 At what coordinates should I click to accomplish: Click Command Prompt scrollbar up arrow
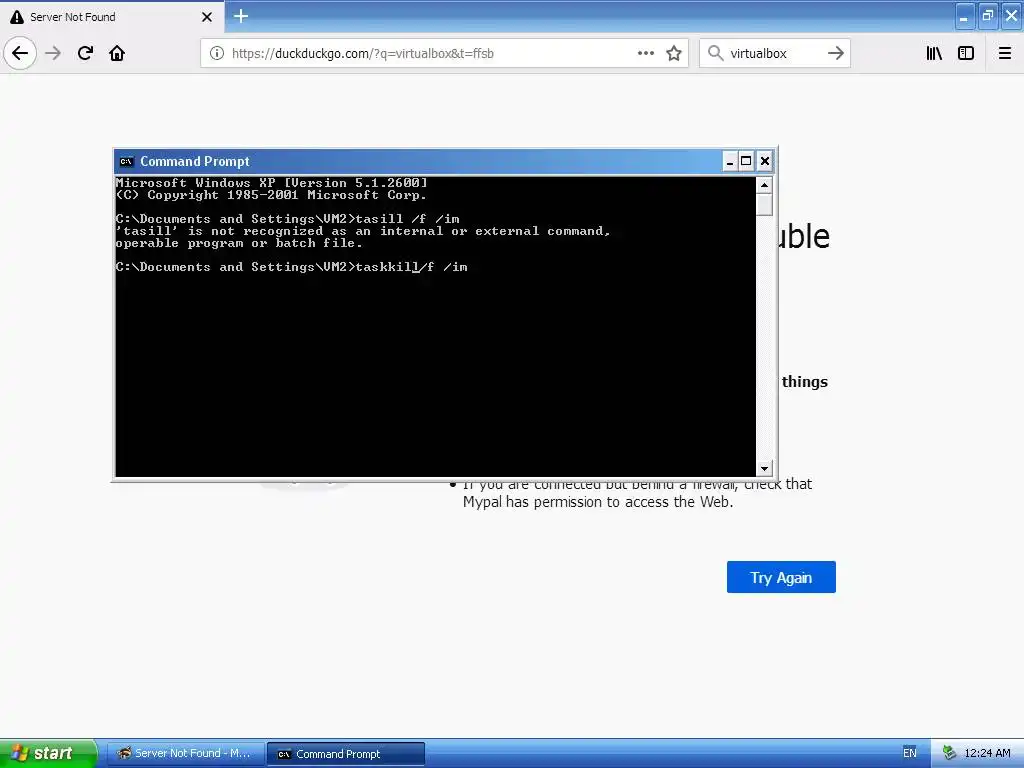click(x=764, y=185)
